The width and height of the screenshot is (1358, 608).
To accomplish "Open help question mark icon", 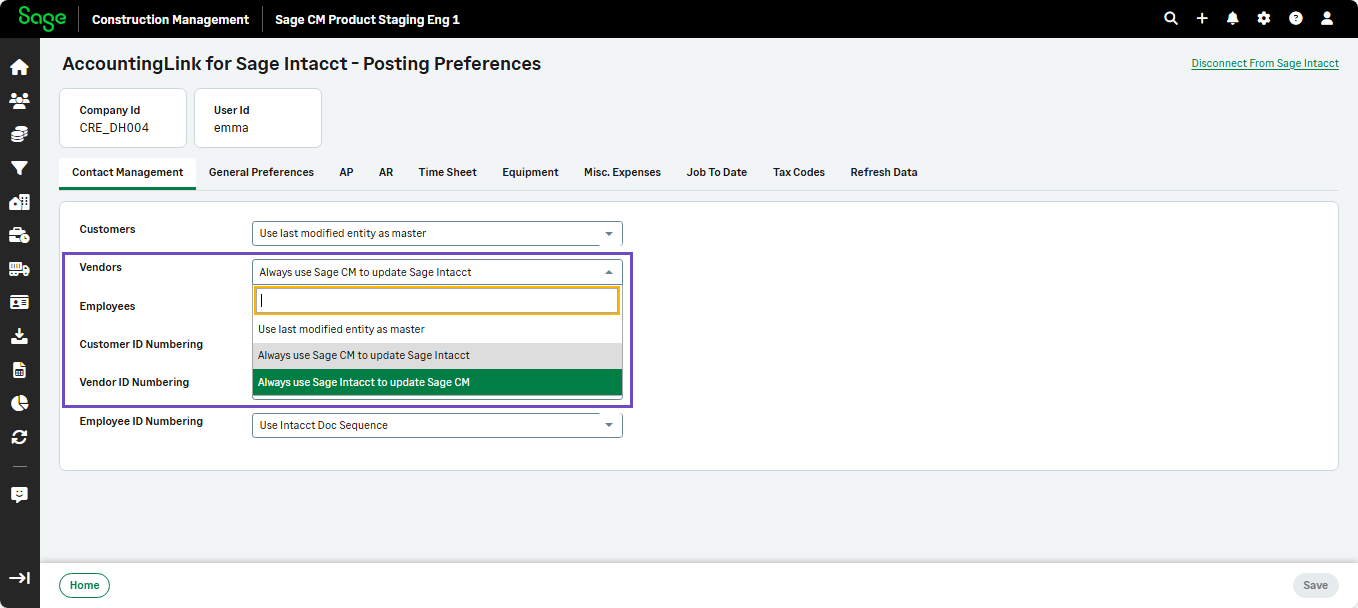I will (1296, 18).
